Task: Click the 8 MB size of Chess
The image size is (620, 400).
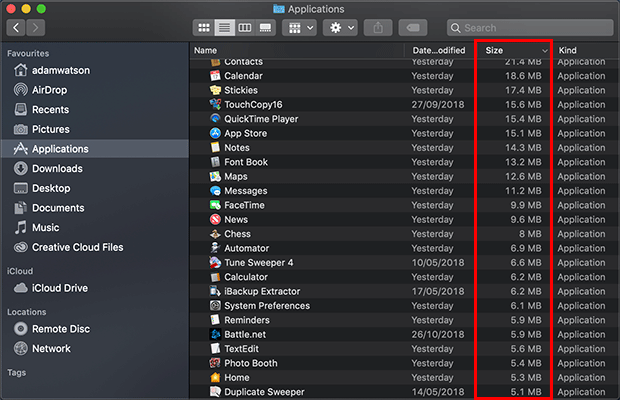Action: pyautogui.click(x=530, y=234)
